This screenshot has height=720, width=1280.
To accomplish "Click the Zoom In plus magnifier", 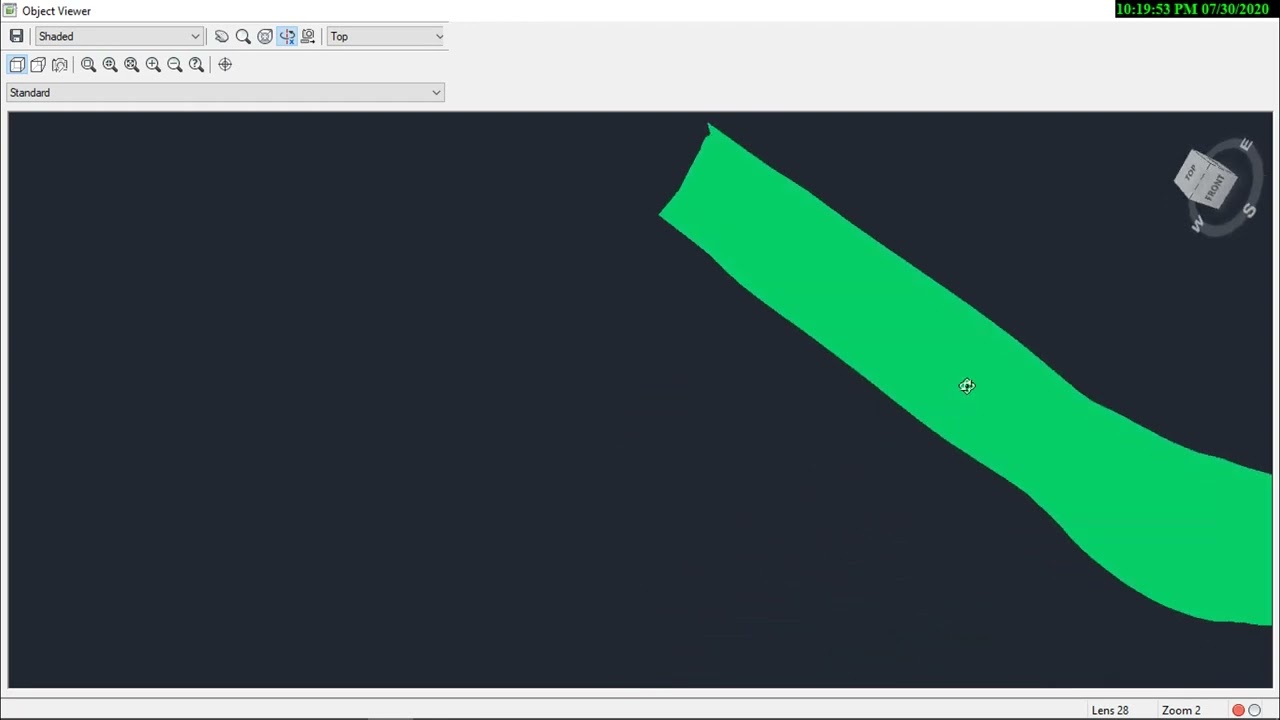I will pyautogui.click(x=153, y=64).
